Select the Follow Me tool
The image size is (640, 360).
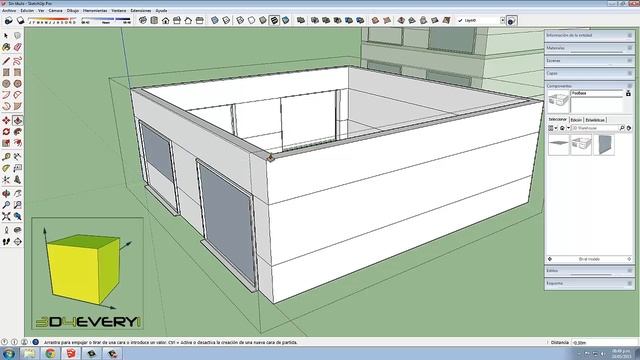point(18,132)
